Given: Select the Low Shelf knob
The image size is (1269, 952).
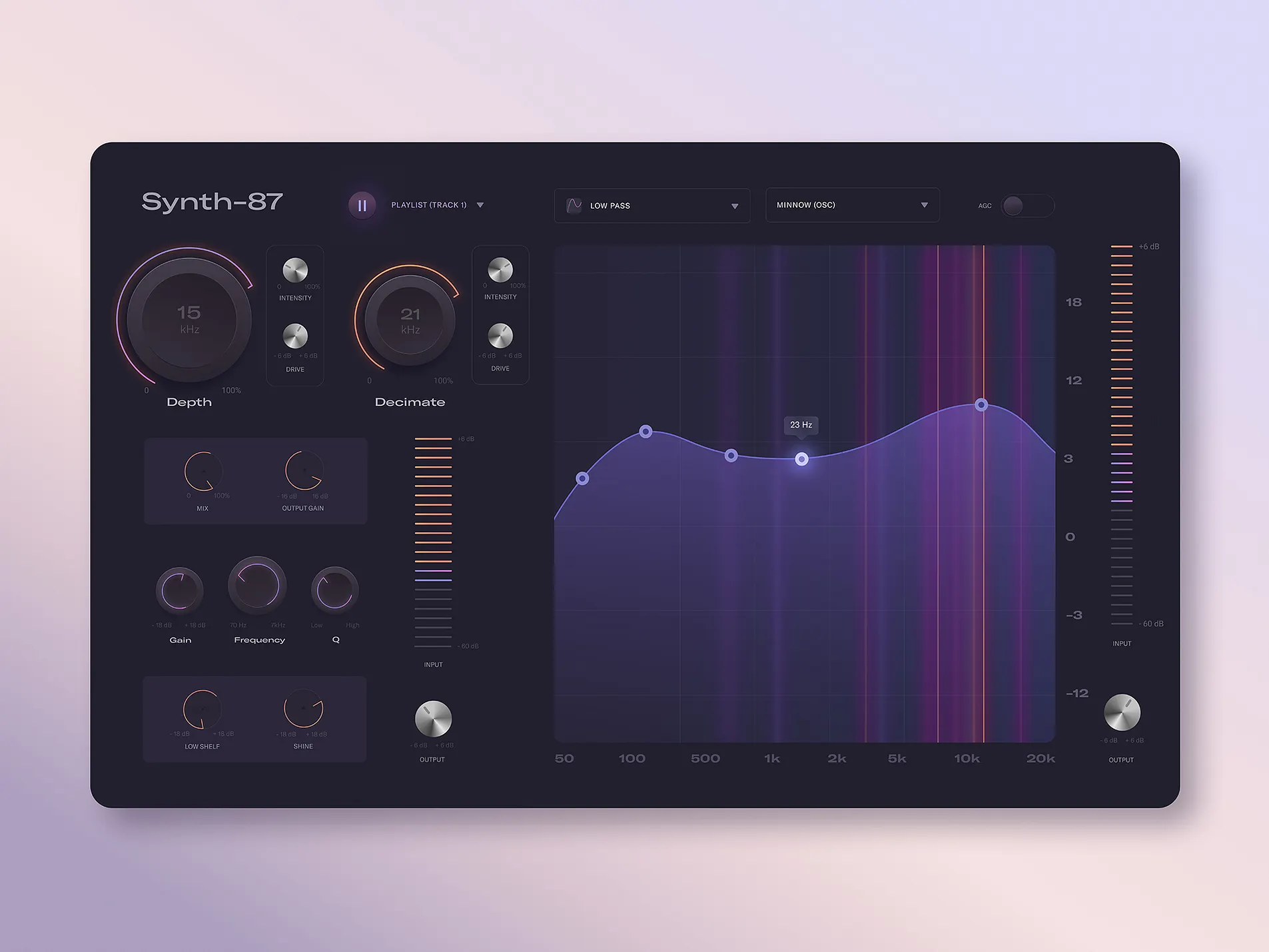Looking at the screenshot, I should click(x=202, y=709).
